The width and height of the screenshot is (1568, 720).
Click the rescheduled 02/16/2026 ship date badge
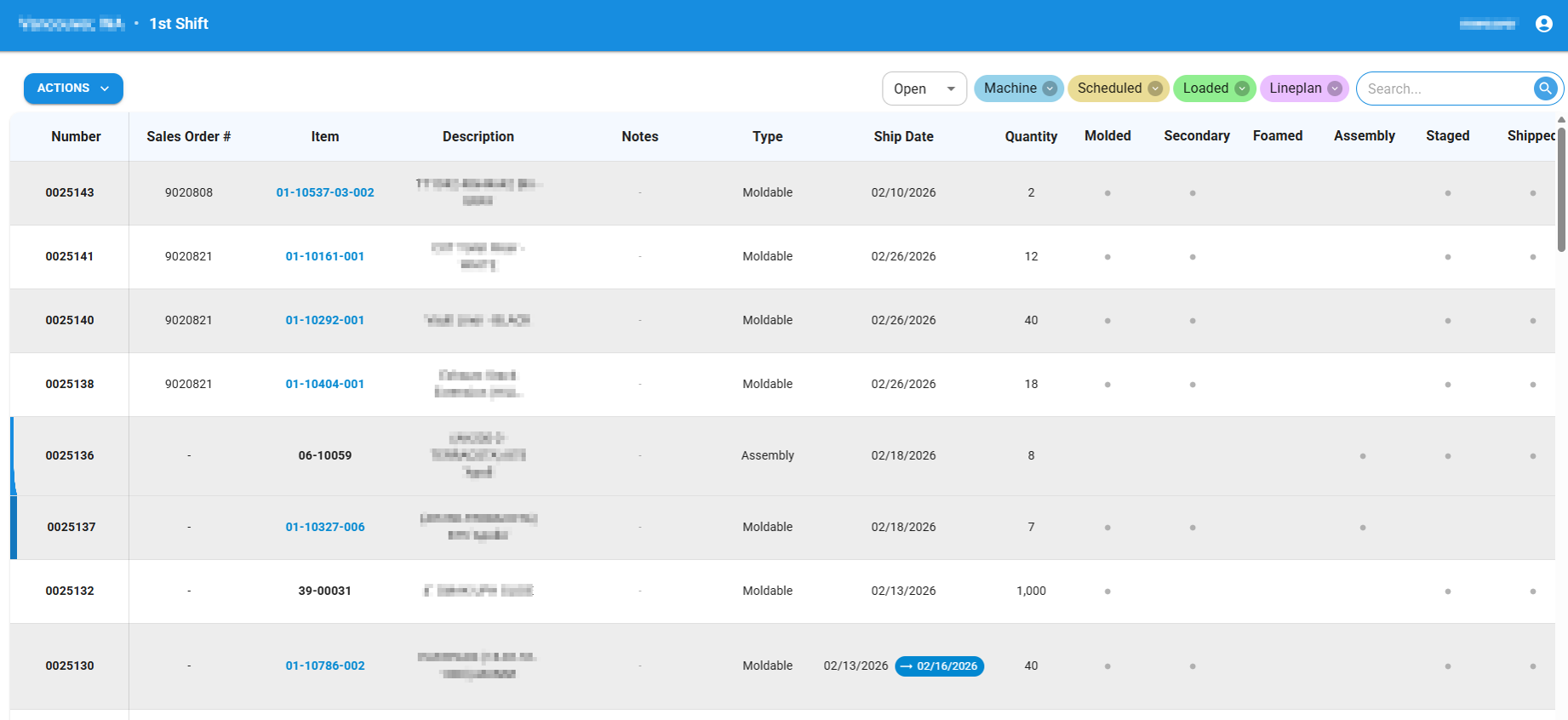(939, 666)
